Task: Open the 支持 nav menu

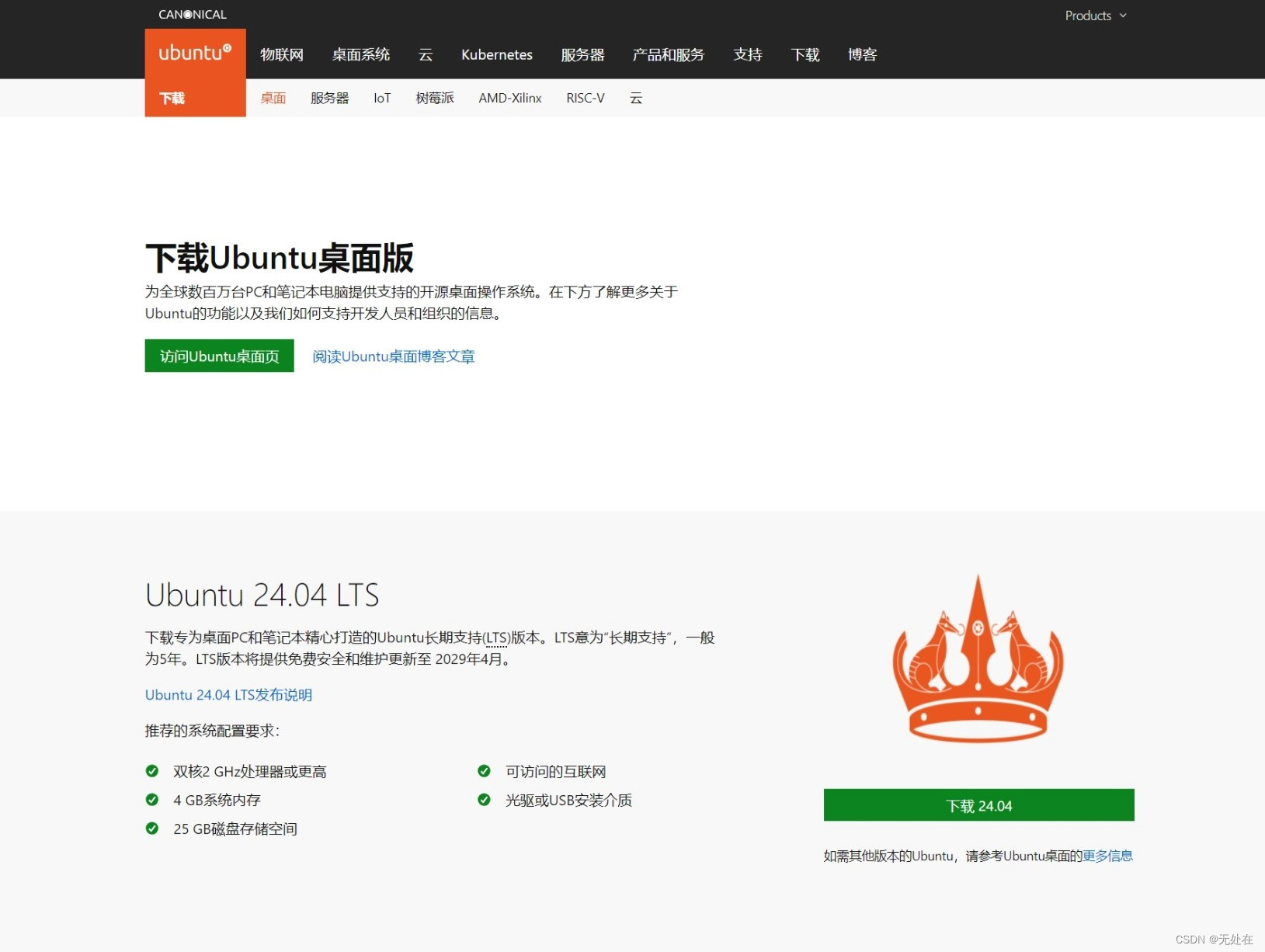Action: pos(748,54)
